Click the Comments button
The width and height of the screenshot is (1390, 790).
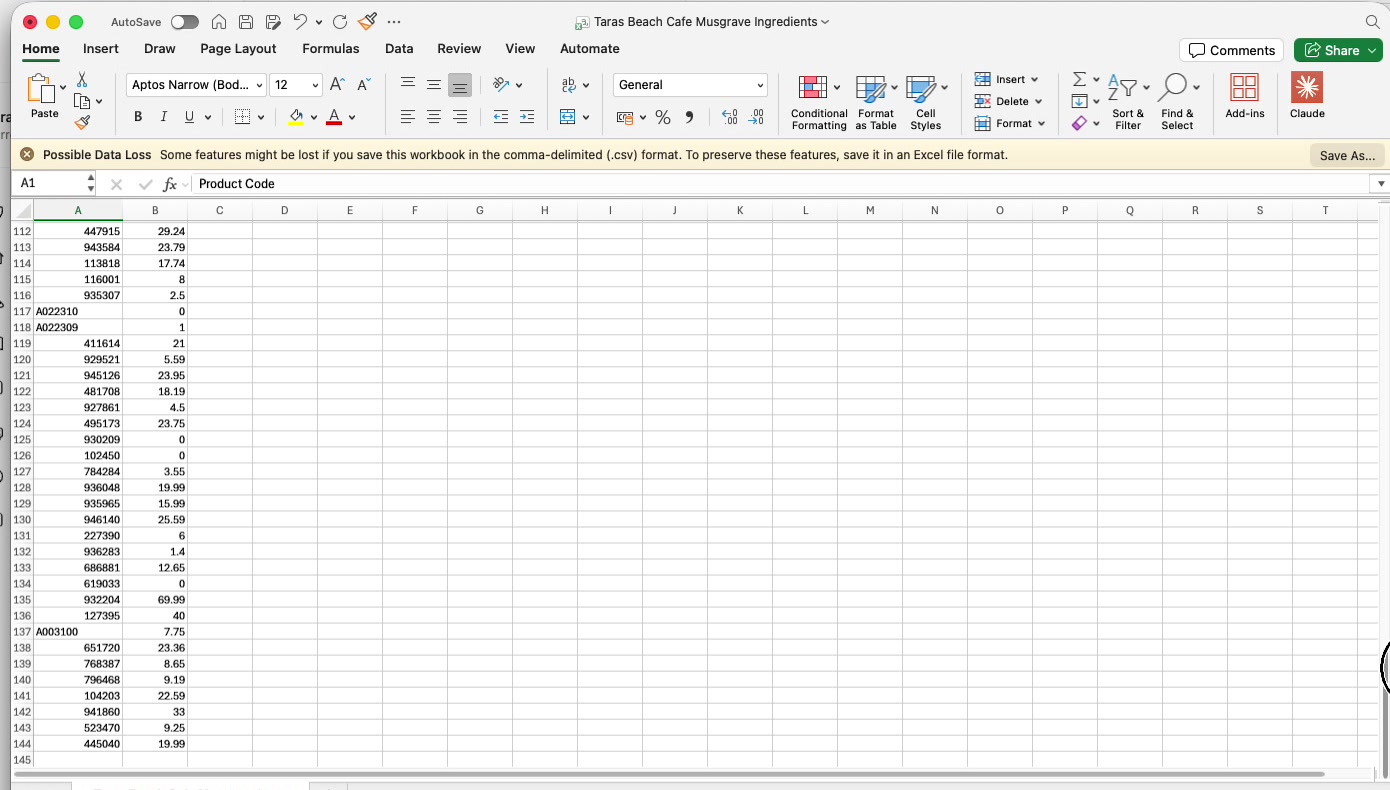coord(1232,50)
